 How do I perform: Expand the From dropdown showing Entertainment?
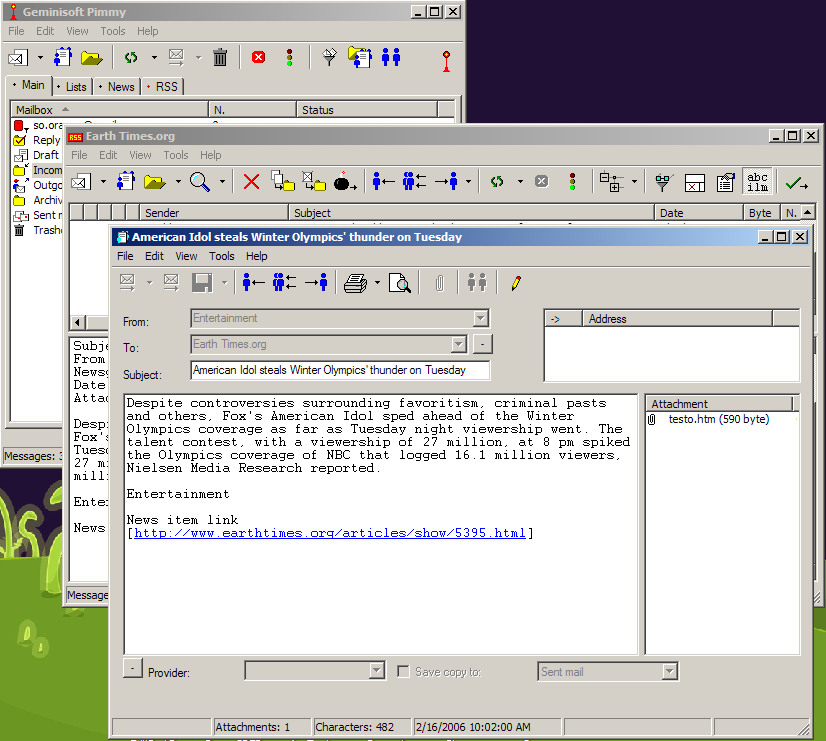[x=480, y=318]
